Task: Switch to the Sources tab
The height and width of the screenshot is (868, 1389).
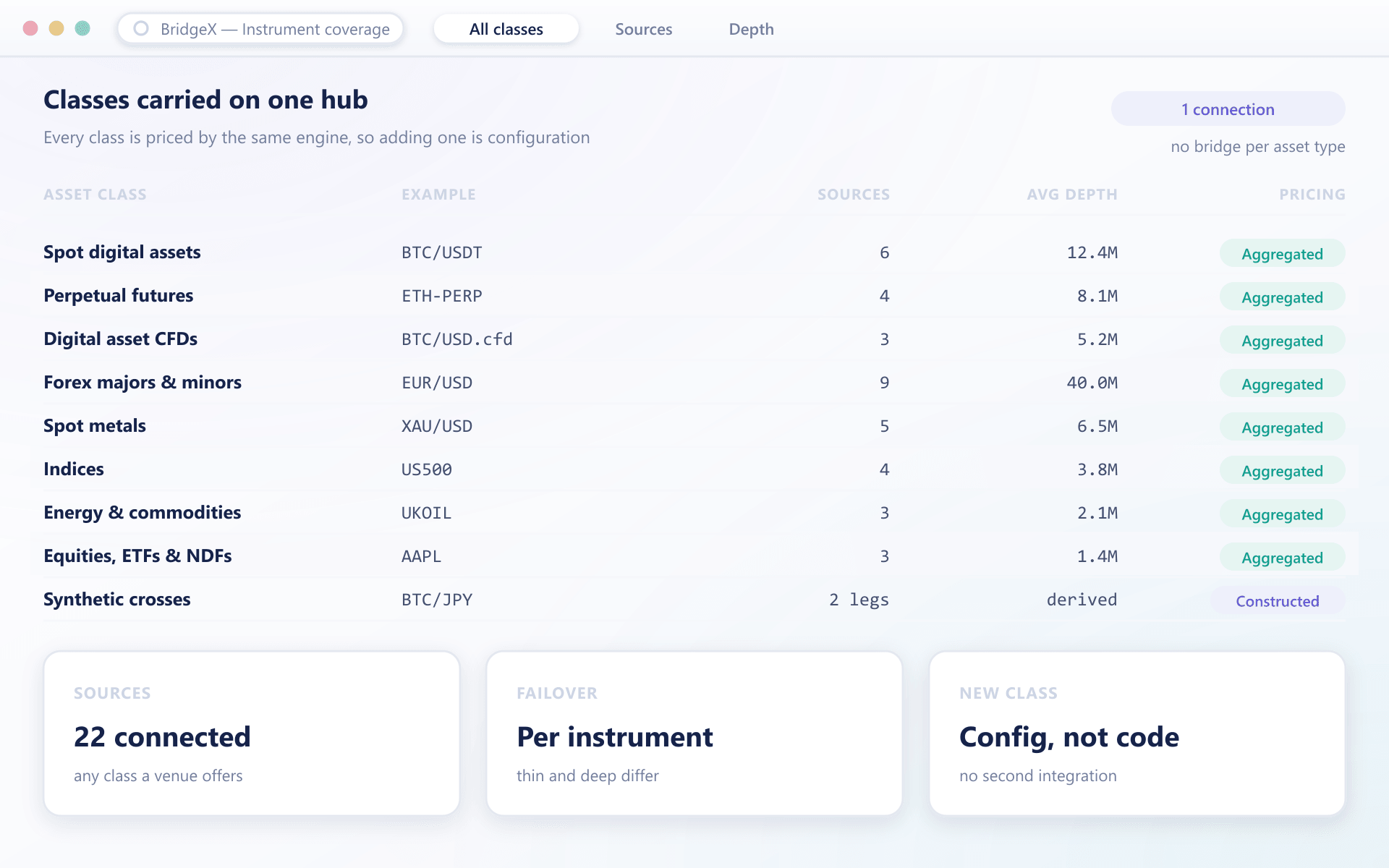Action: pos(644,29)
